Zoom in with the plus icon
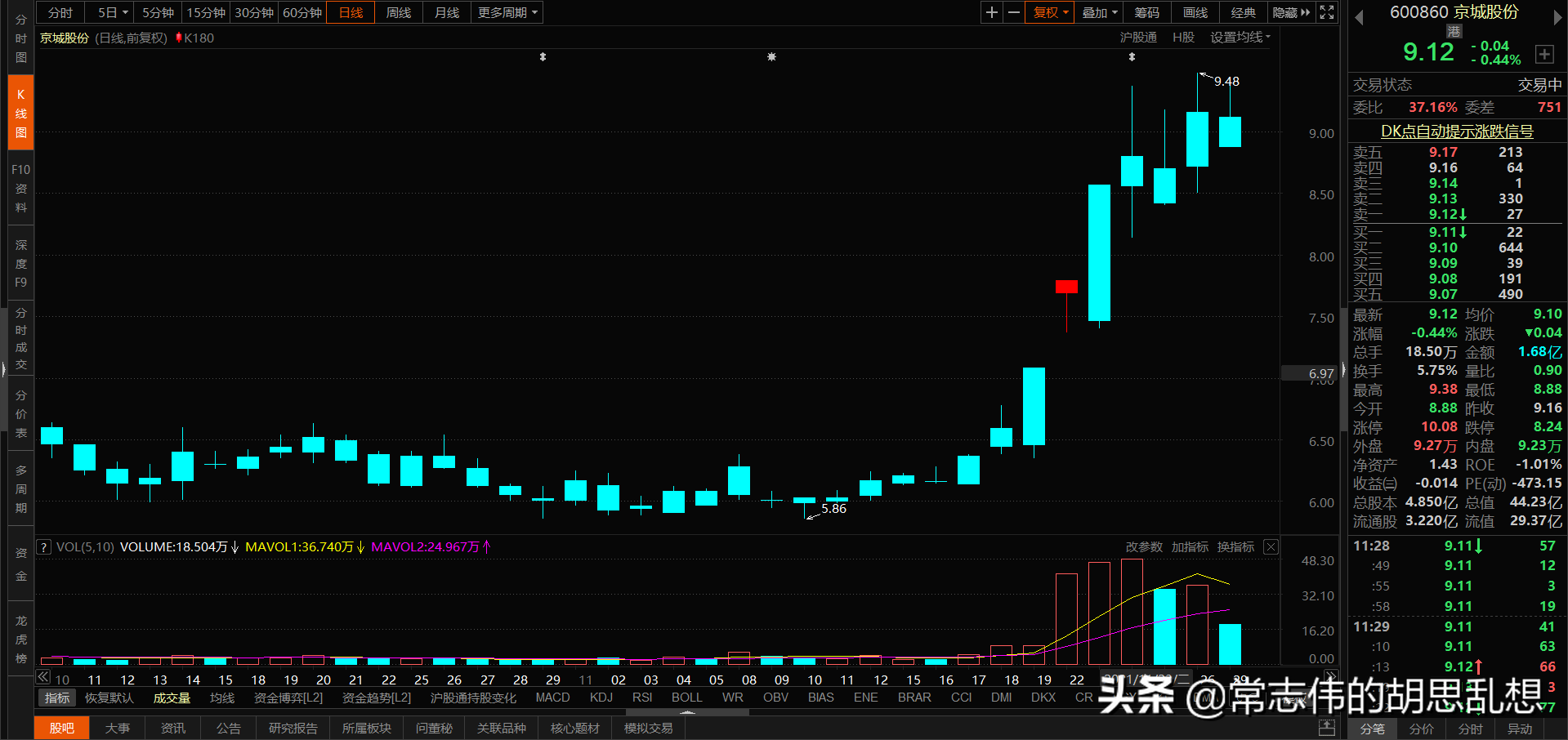 [990, 12]
